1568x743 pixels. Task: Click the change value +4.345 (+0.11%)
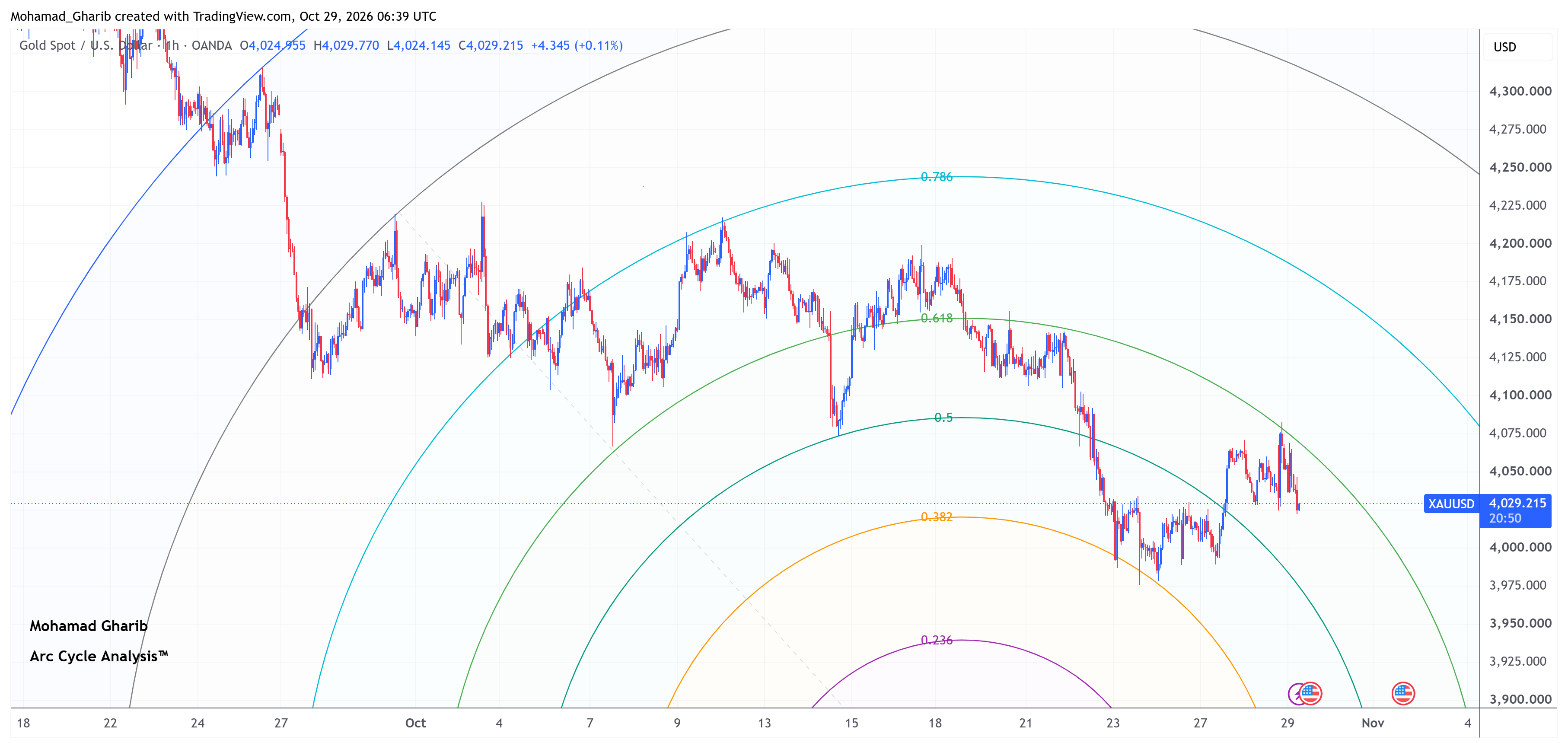click(x=577, y=46)
